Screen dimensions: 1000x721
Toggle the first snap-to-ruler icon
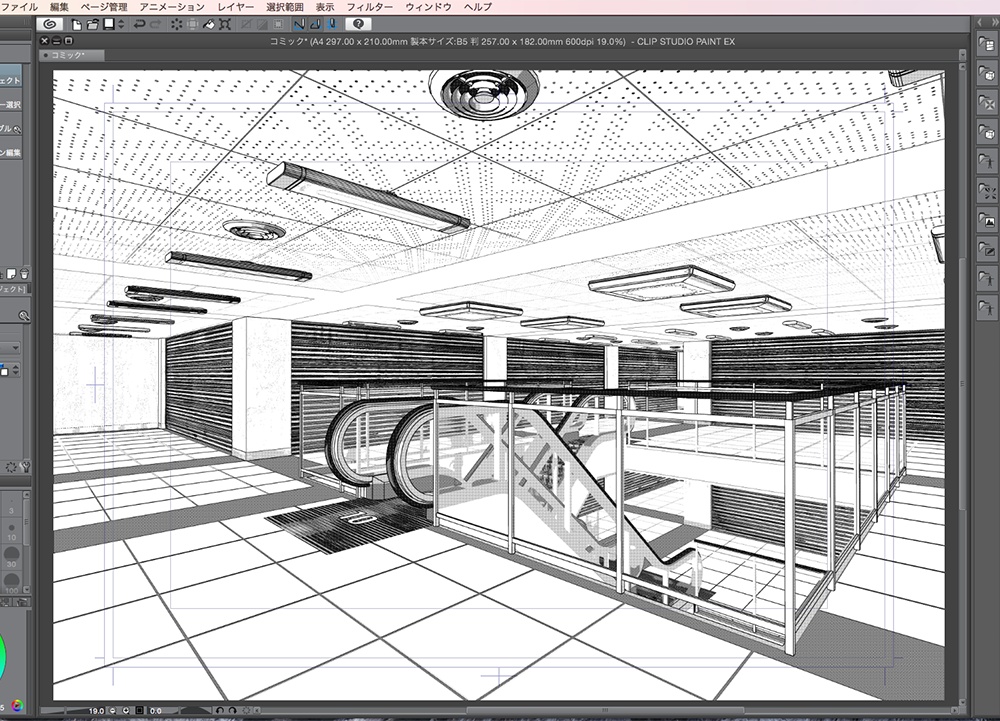(299, 23)
